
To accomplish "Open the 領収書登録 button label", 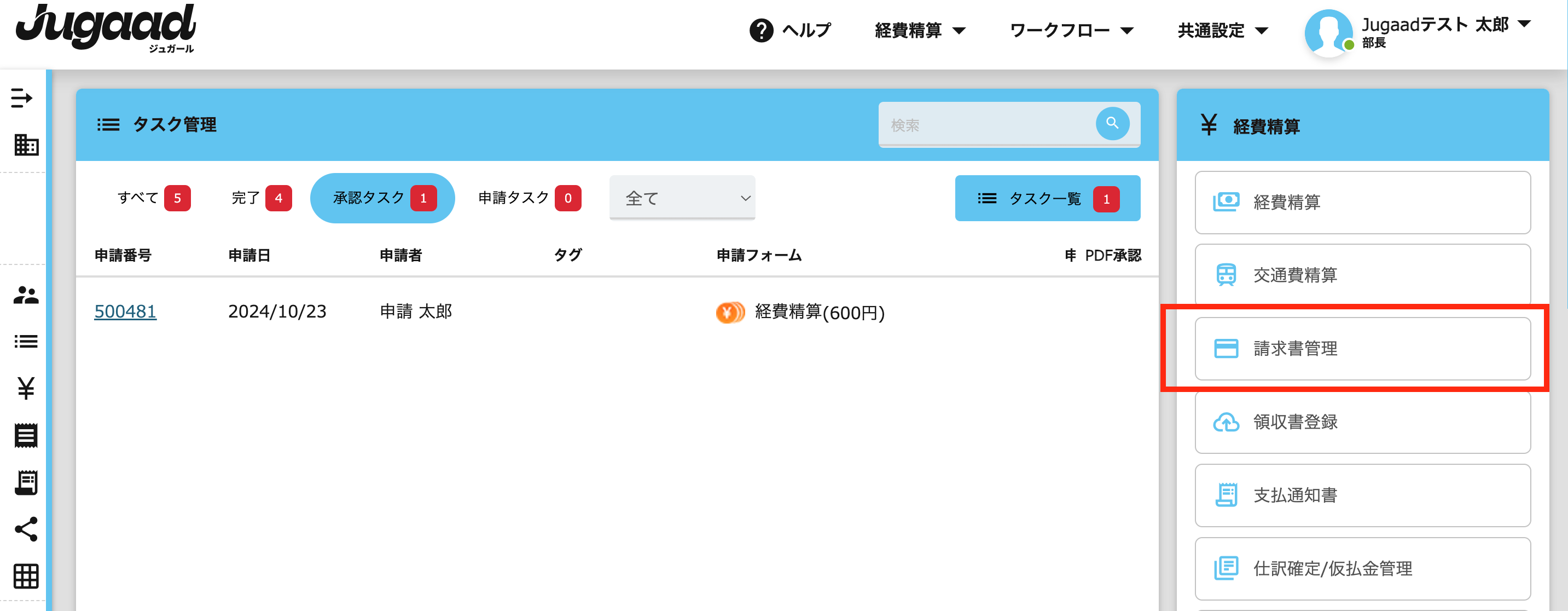I will [1294, 422].
